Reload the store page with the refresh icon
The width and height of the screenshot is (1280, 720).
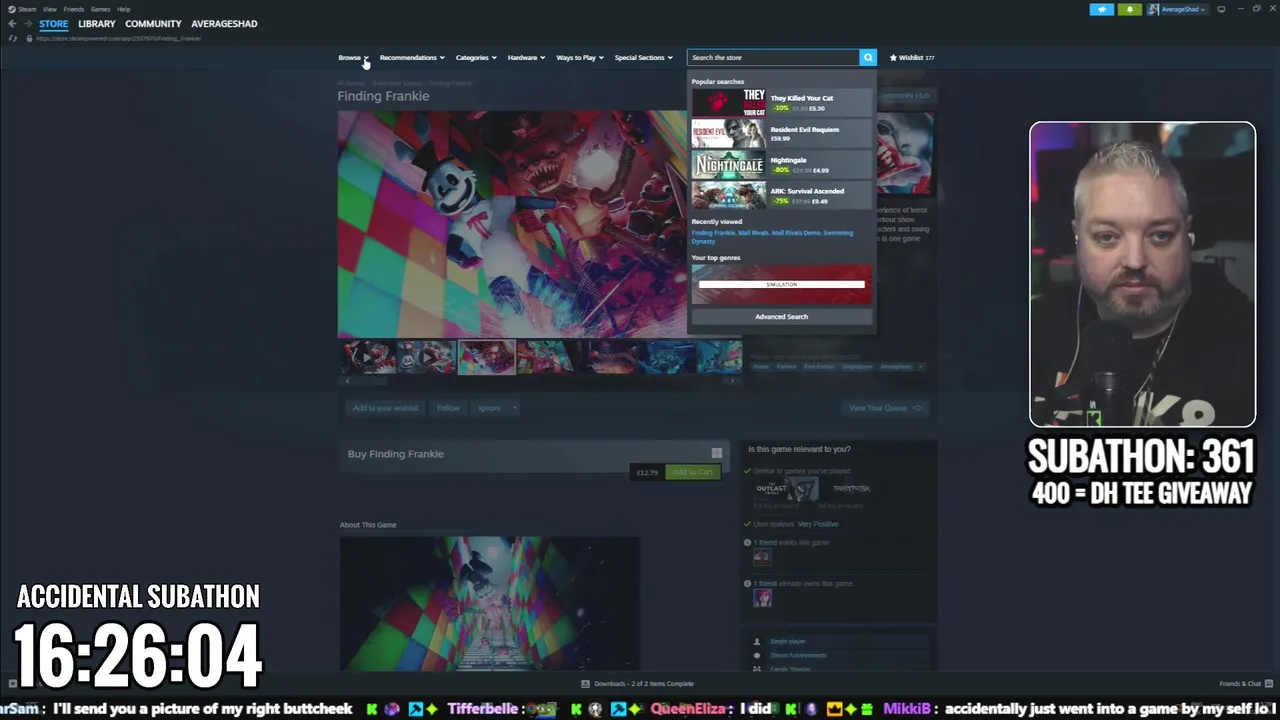[x=12, y=38]
